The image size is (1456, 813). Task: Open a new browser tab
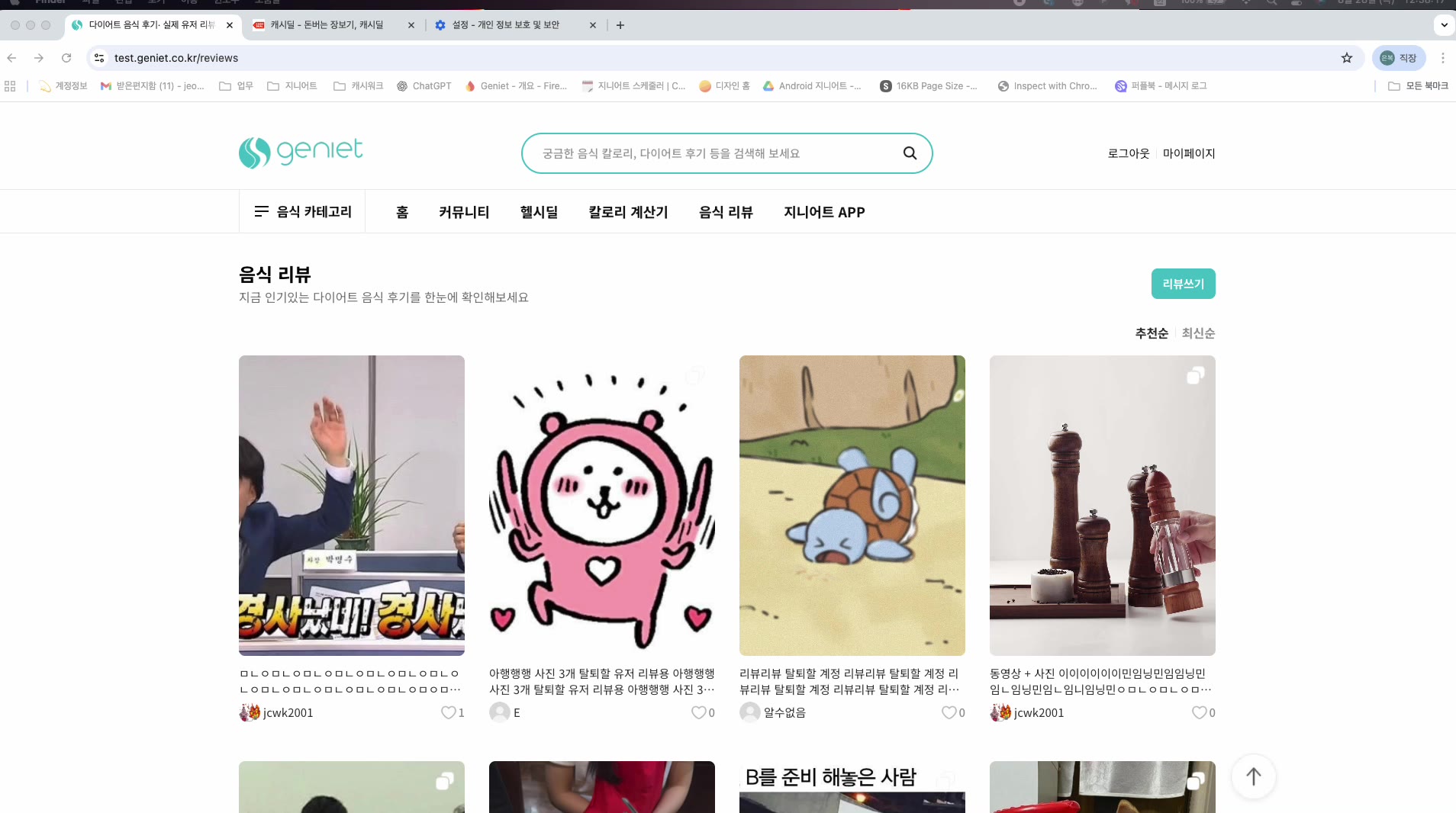coord(620,25)
